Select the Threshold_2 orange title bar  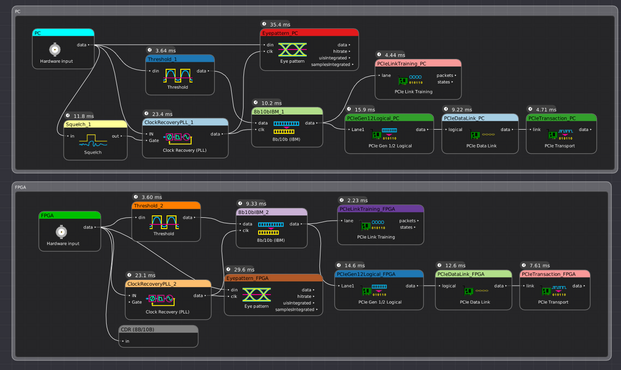[x=166, y=206]
